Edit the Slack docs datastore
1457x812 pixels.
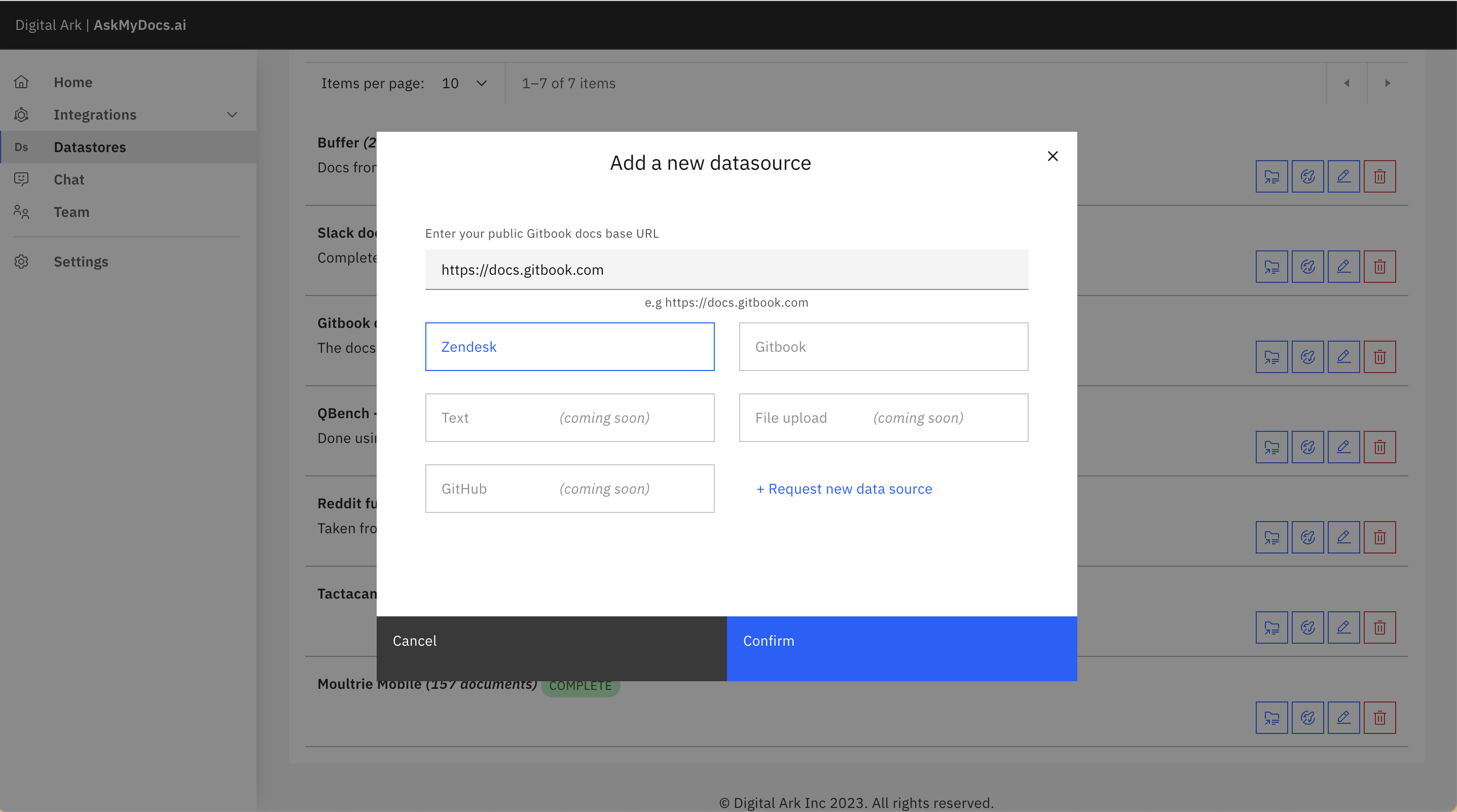click(1343, 266)
